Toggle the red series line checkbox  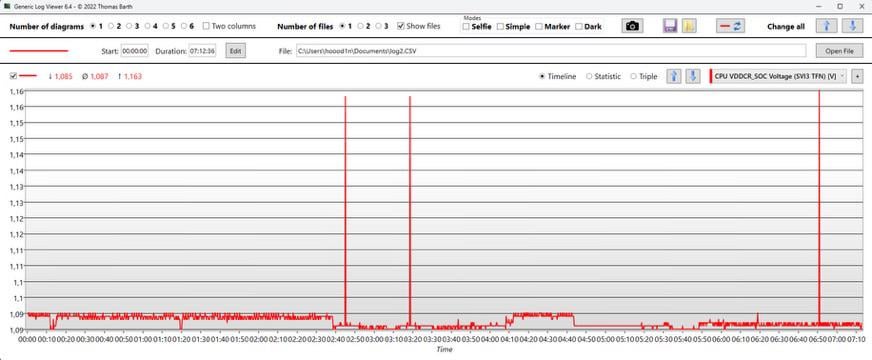point(13,76)
